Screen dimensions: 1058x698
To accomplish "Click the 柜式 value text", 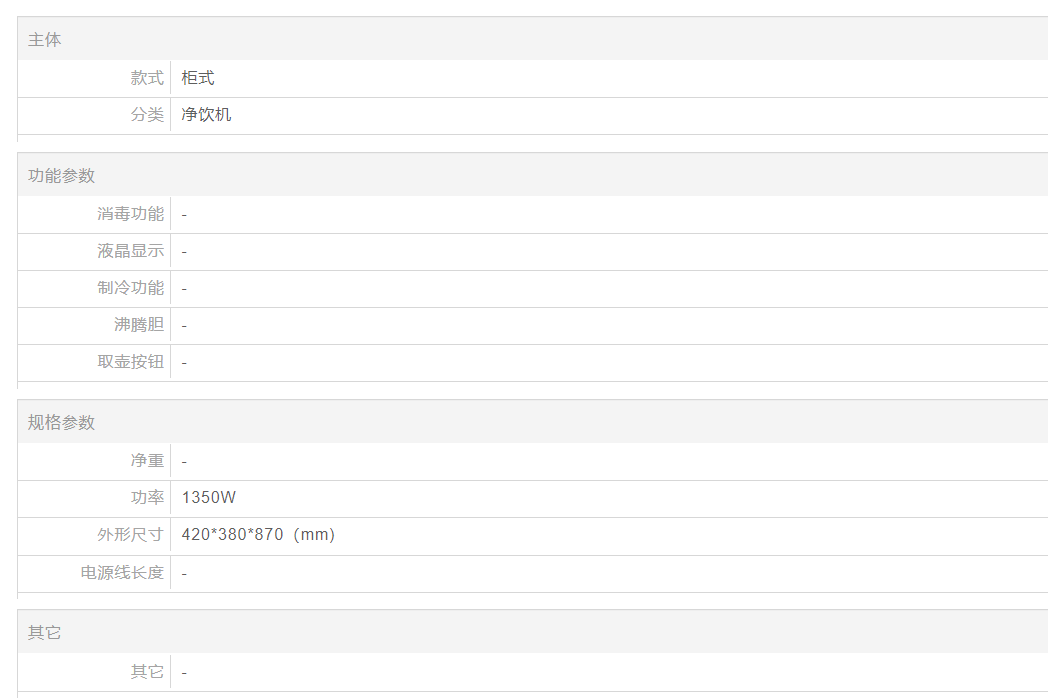I will tap(198, 78).
